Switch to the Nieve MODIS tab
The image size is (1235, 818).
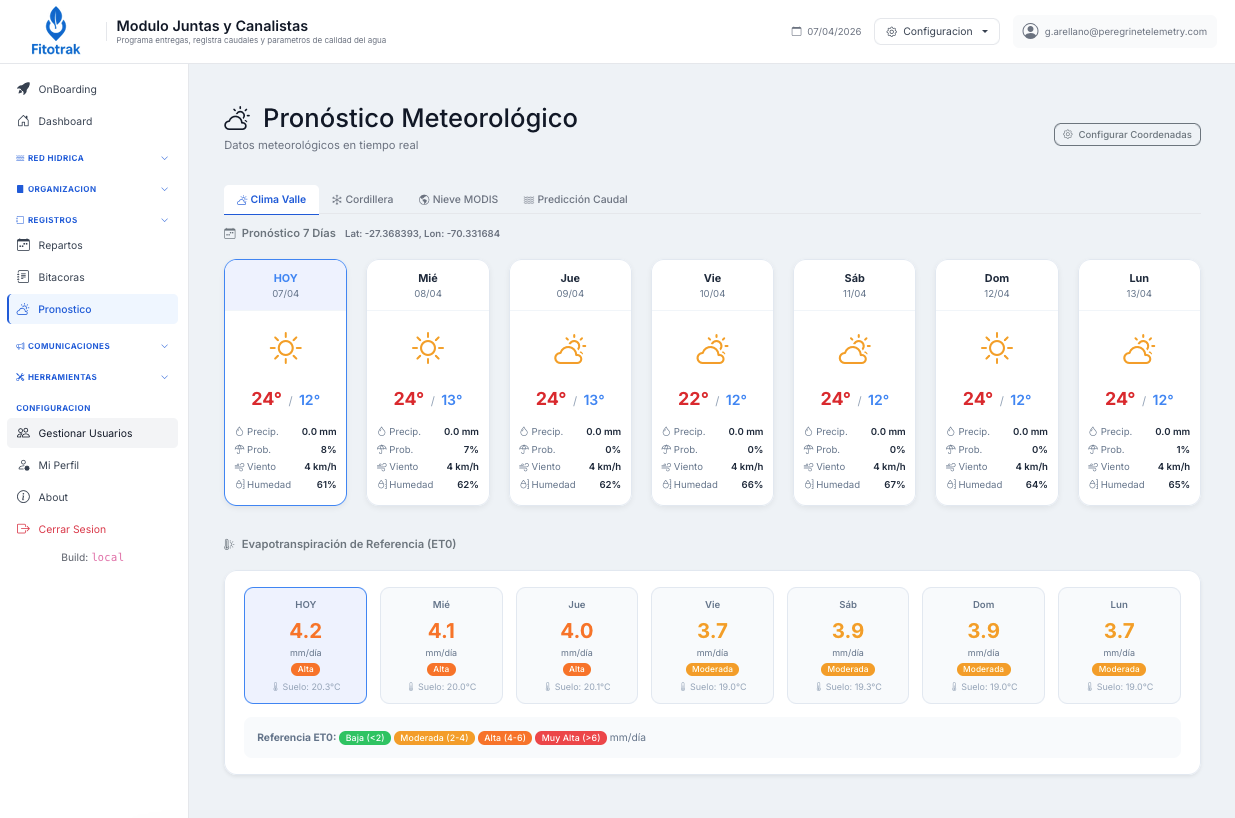(x=458, y=199)
